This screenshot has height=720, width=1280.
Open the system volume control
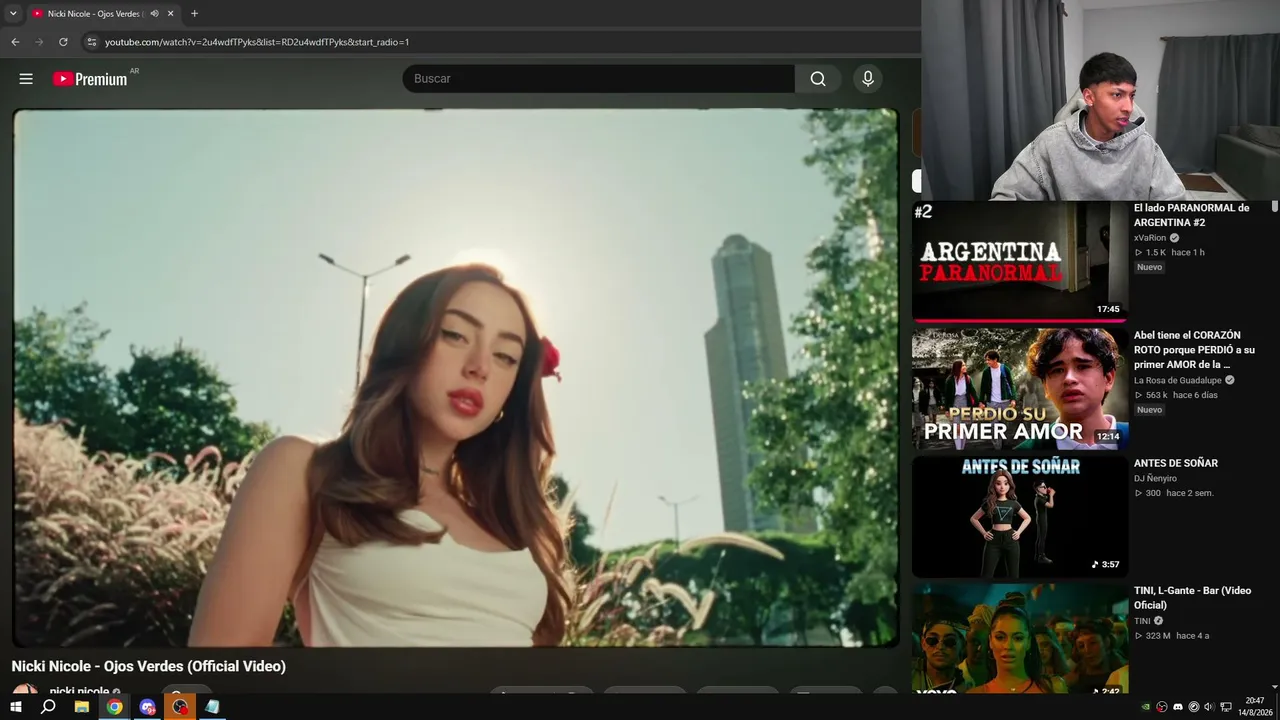(x=1209, y=707)
